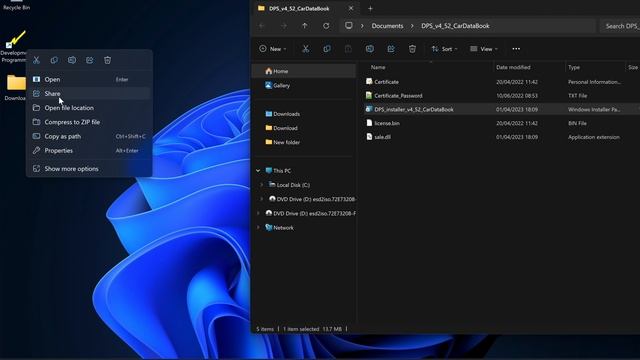Close the DPS_v4_52_CarDataBook Explorer tab
Viewport: 640px width, 360px height.
click(x=351, y=9)
